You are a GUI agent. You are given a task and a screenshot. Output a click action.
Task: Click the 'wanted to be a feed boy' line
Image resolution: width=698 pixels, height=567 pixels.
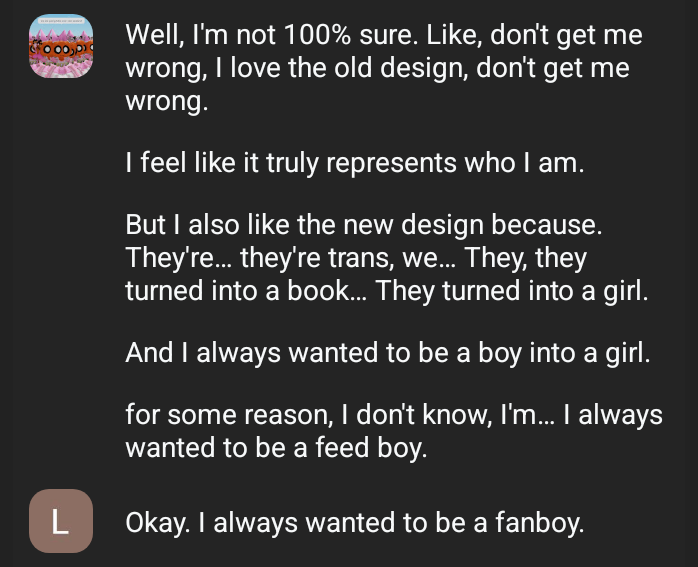pos(276,447)
